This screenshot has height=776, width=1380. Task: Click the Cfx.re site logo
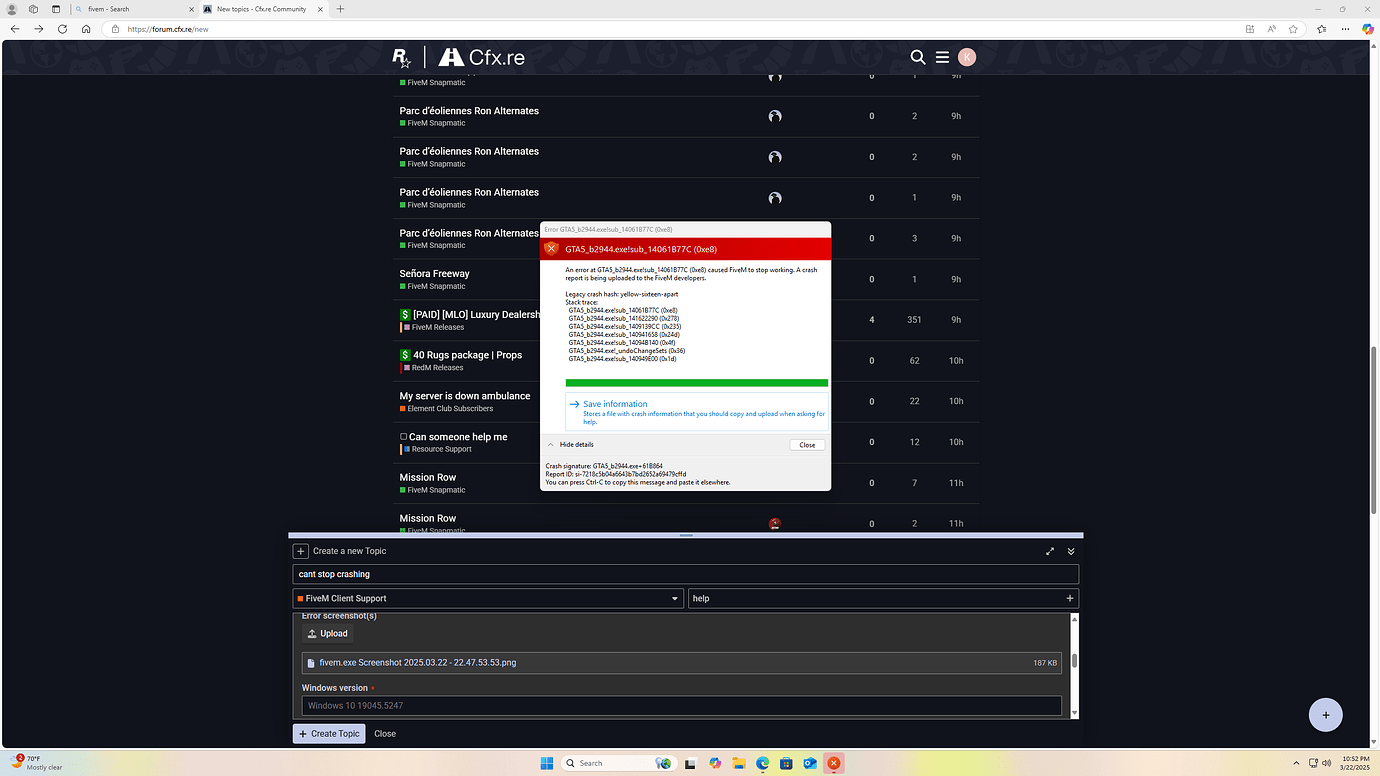(x=484, y=56)
